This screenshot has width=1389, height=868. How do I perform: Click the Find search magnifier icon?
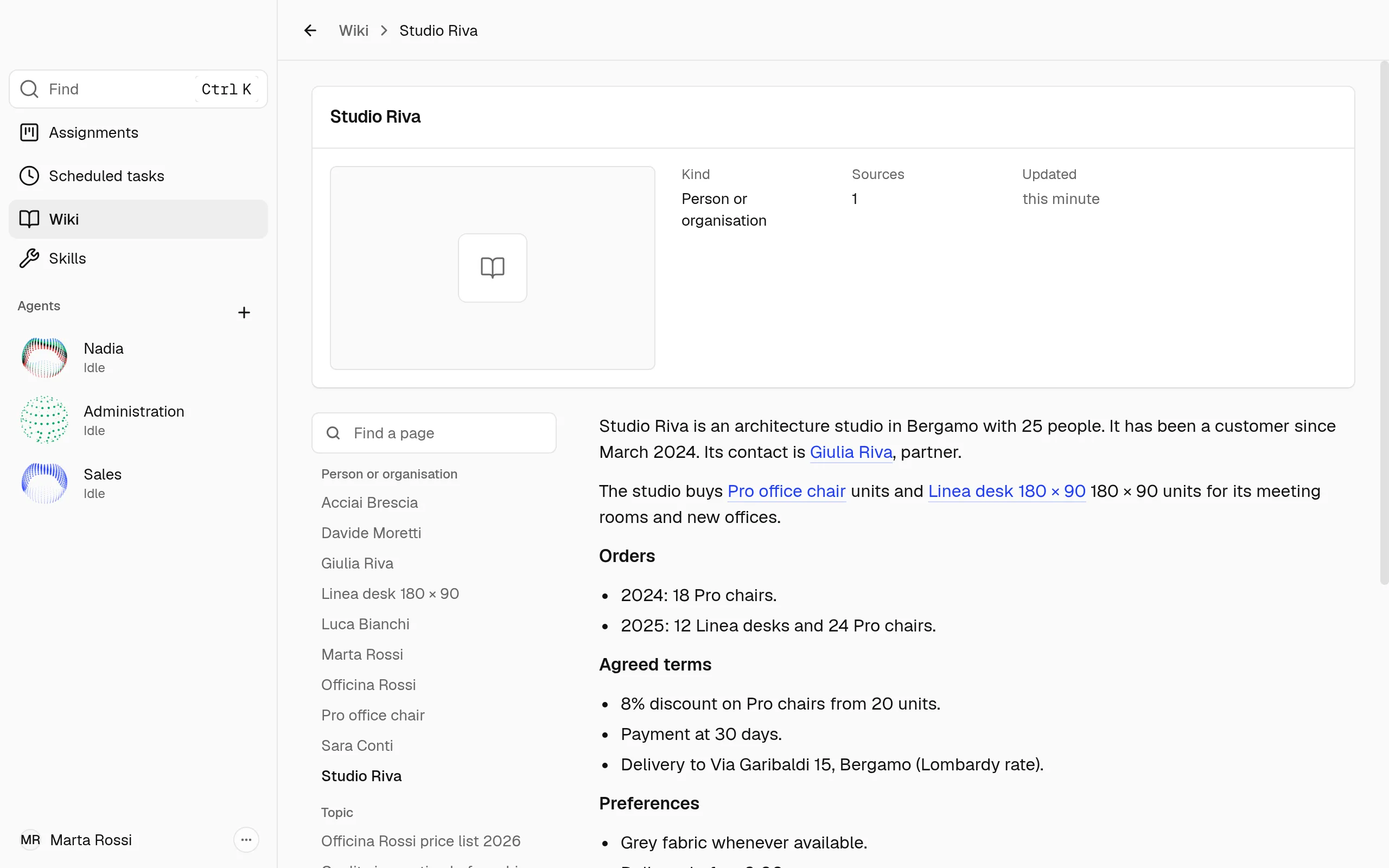tap(29, 89)
